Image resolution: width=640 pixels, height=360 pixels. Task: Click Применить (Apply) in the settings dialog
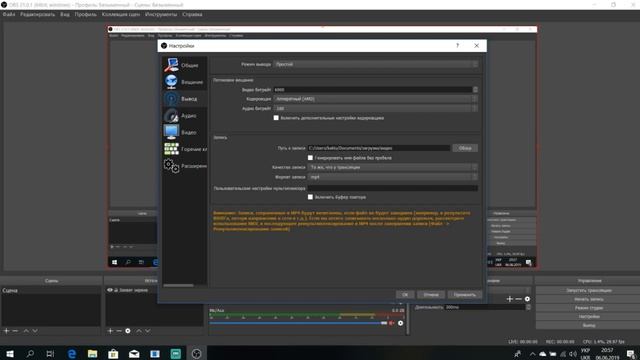click(464, 294)
